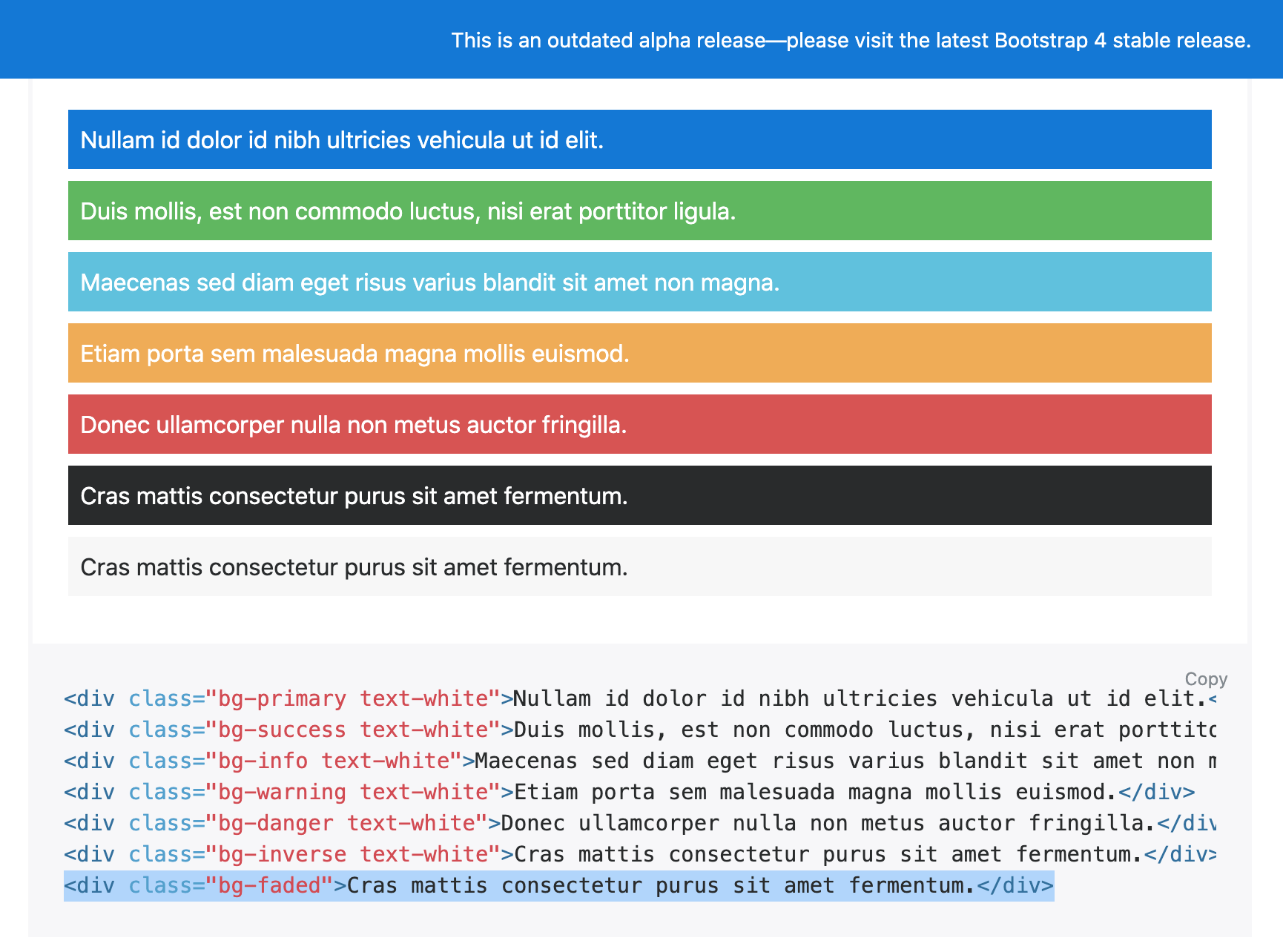Image resolution: width=1283 pixels, height=952 pixels.
Task: Select the dark inverse background block
Action: (x=639, y=495)
